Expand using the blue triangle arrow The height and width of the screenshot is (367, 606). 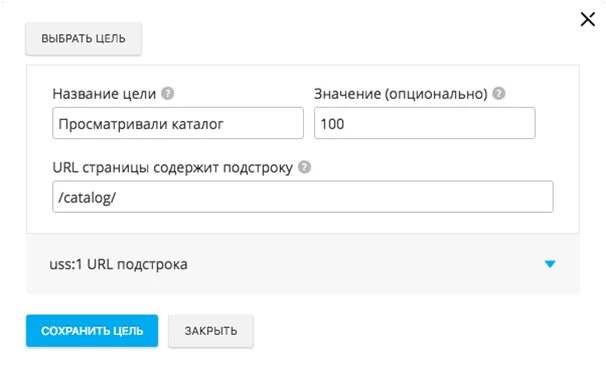click(x=550, y=264)
